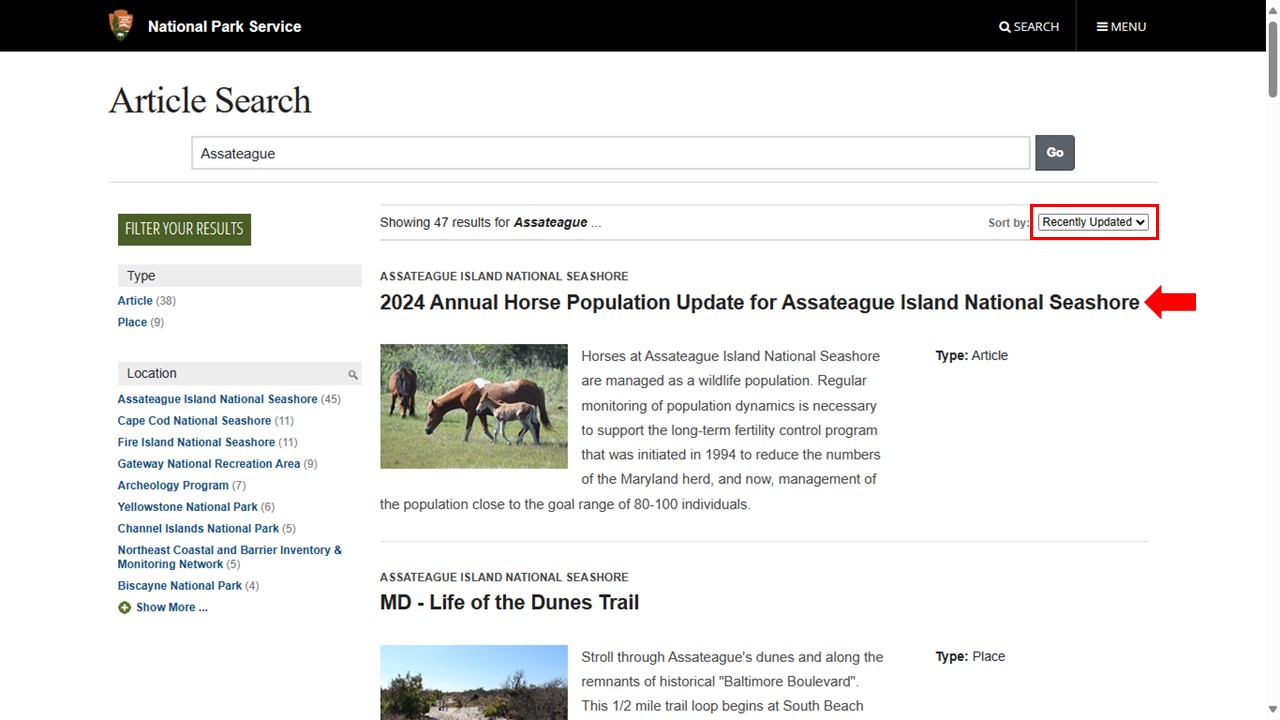Filter by Gateway National Recreation Area
The width and height of the screenshot is (1280, 720).
[x=208, y=464]
